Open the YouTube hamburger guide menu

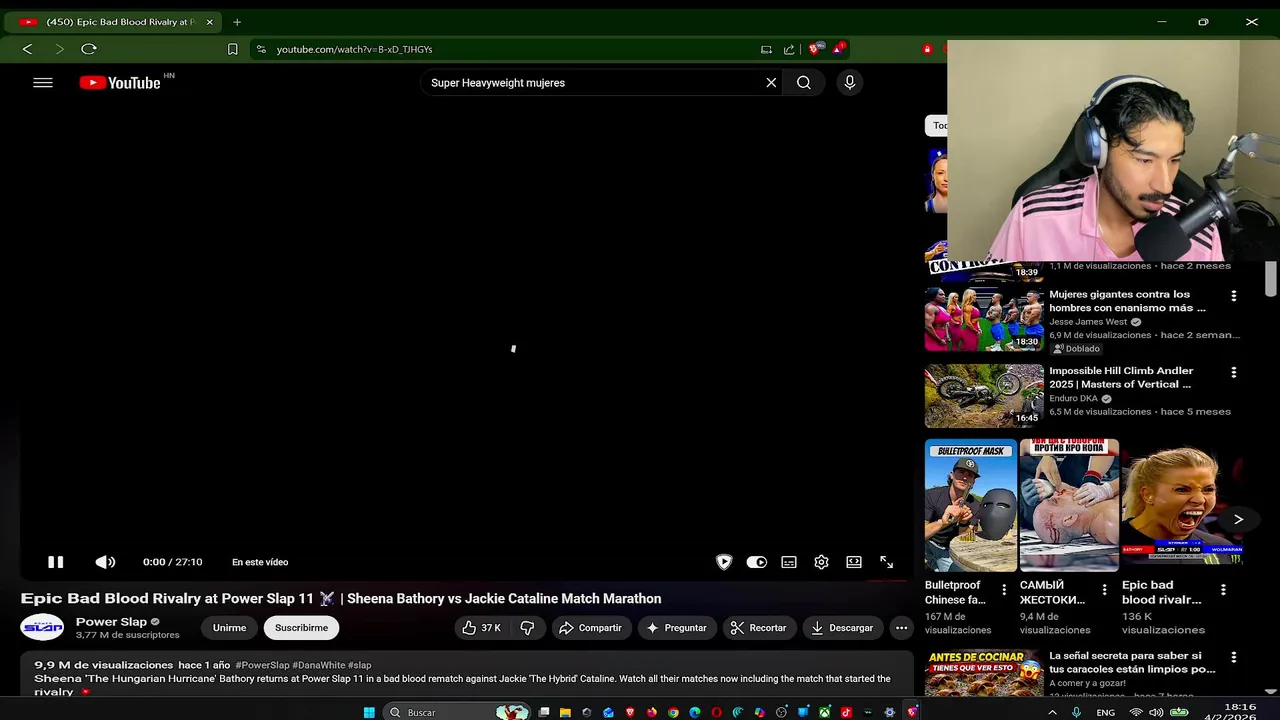click(43, 83)
